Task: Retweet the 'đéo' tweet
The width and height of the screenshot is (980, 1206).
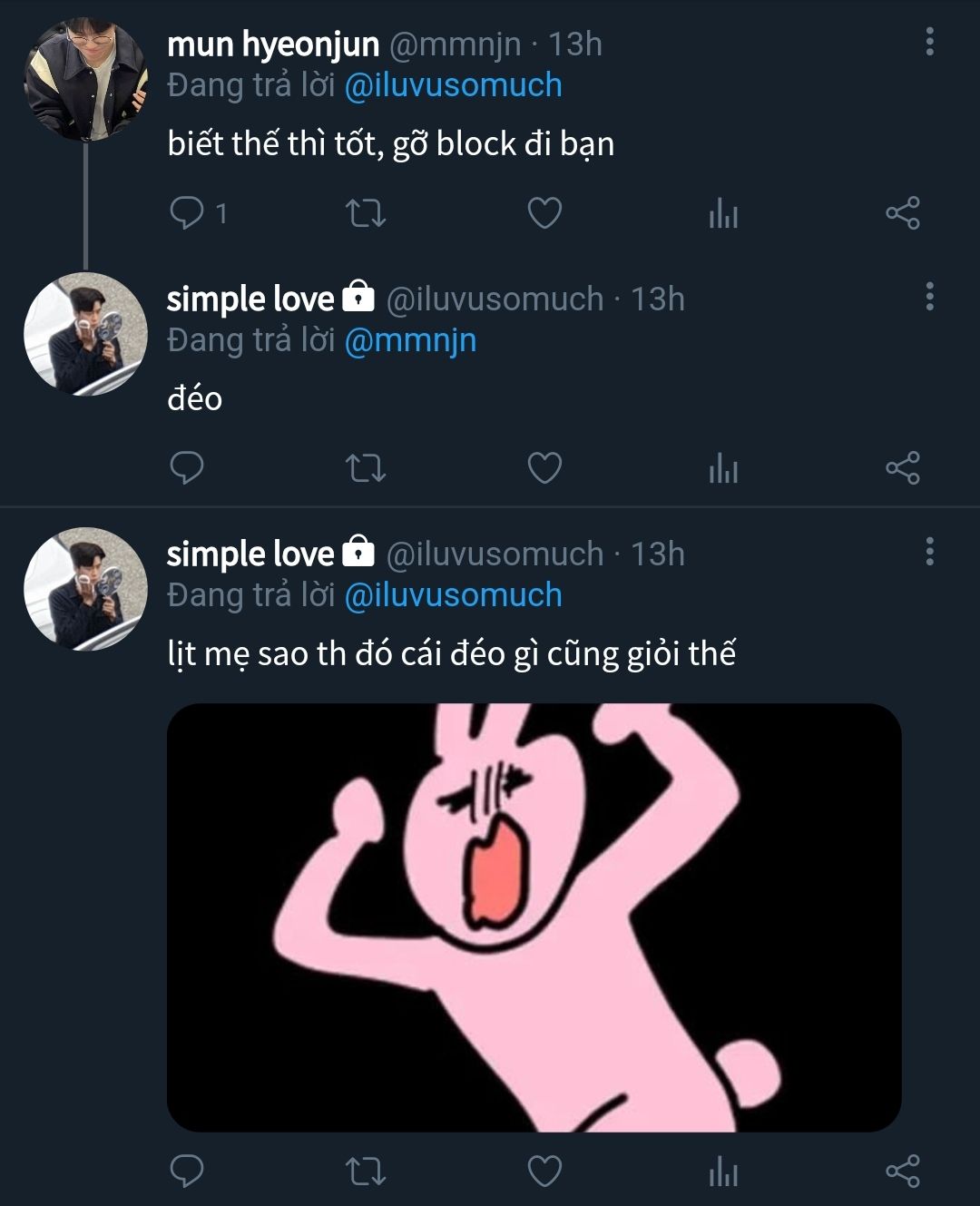Action: (367, 468)
